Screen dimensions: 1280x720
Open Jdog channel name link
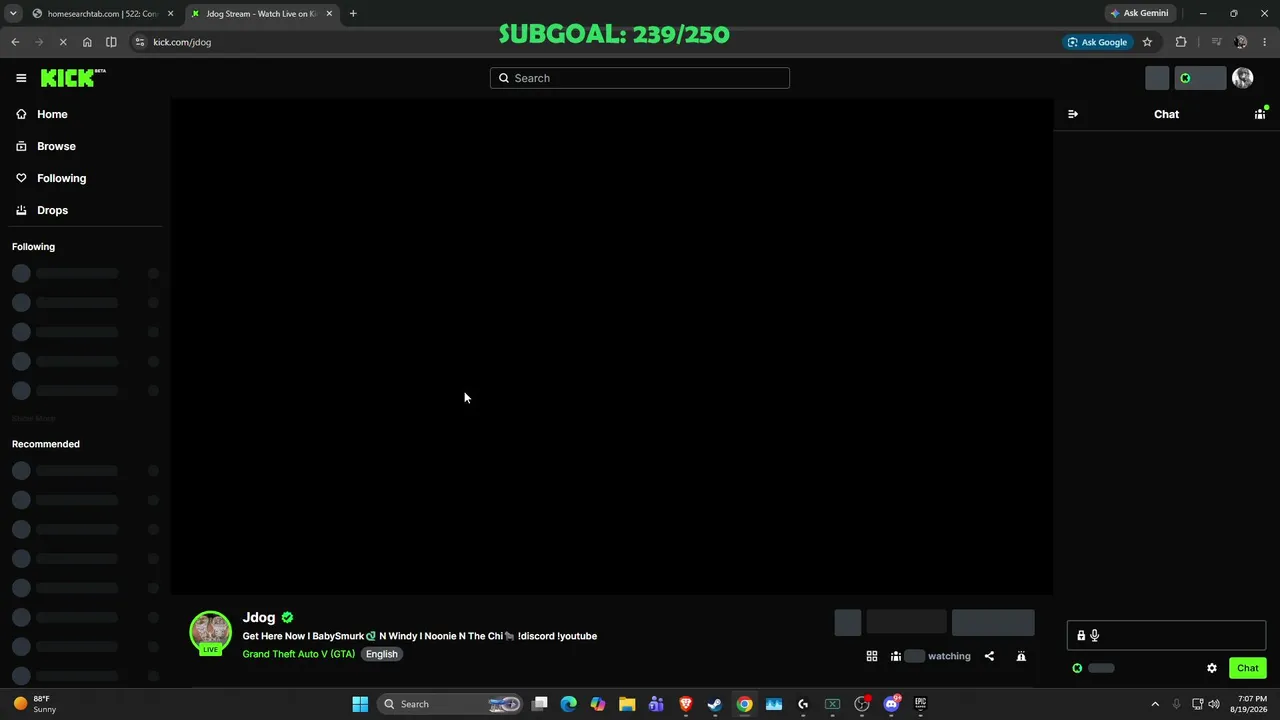click(259, 617)
